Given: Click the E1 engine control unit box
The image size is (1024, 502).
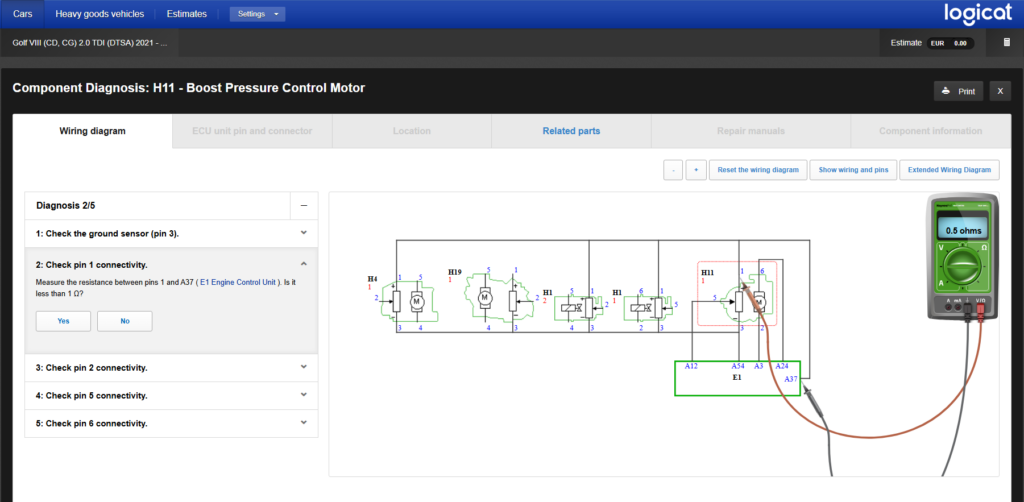Looking at the screenshot, I should click(737, 379).
